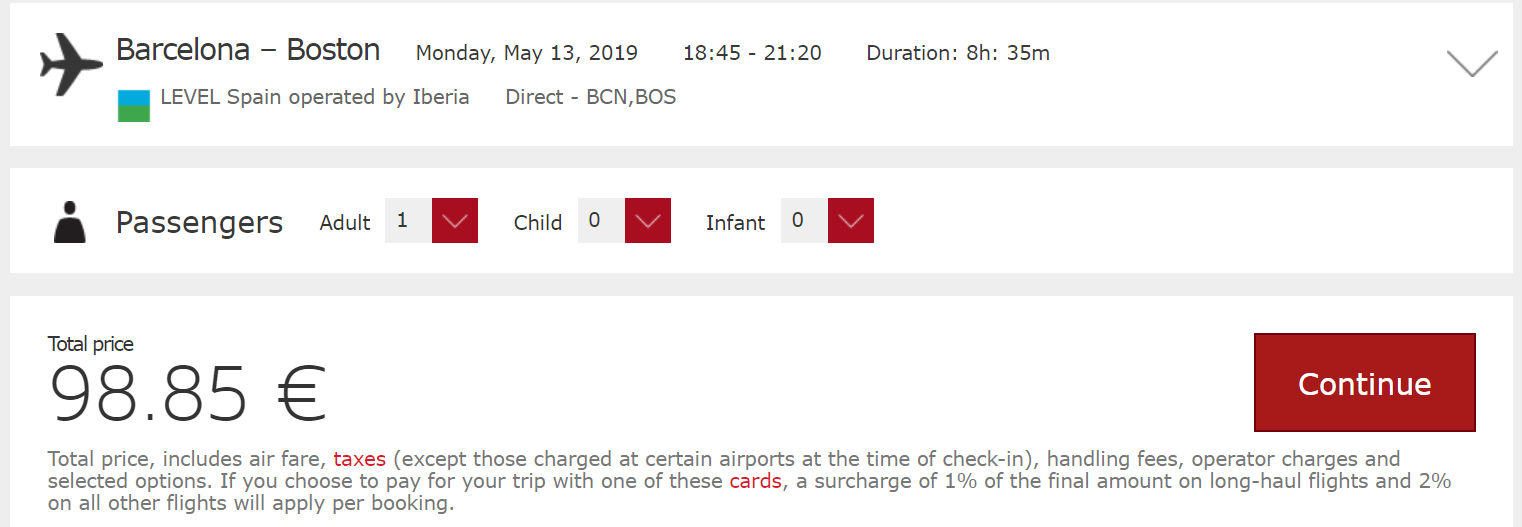Click the airplane icon beside Barcelona – Boston
Screen dimensions: 1522x527
click(x=70, y=65)
